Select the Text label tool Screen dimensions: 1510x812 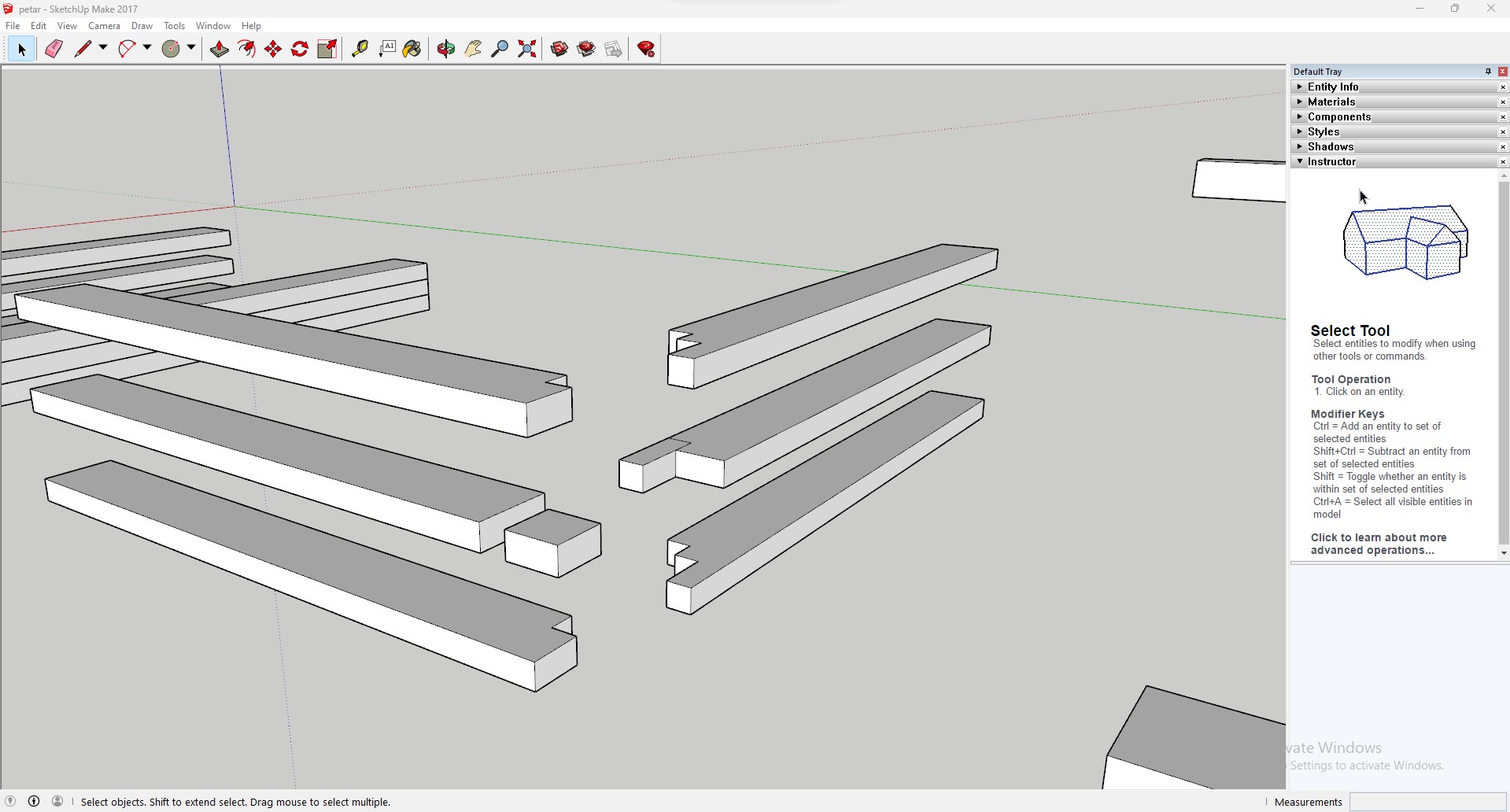pos(387,50)
